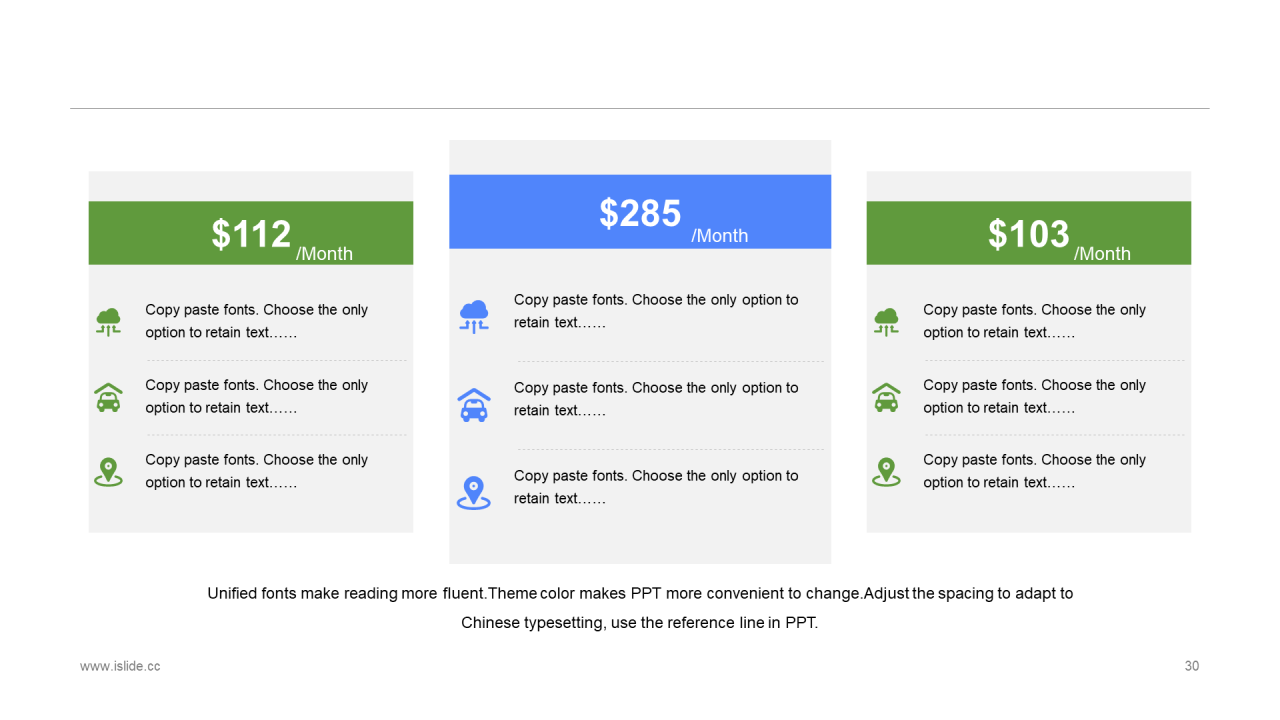Select the blue cloud icon in the $285 card
Image resolution: width=1280 pixels, height=720 pixels.
pos(474,316)
